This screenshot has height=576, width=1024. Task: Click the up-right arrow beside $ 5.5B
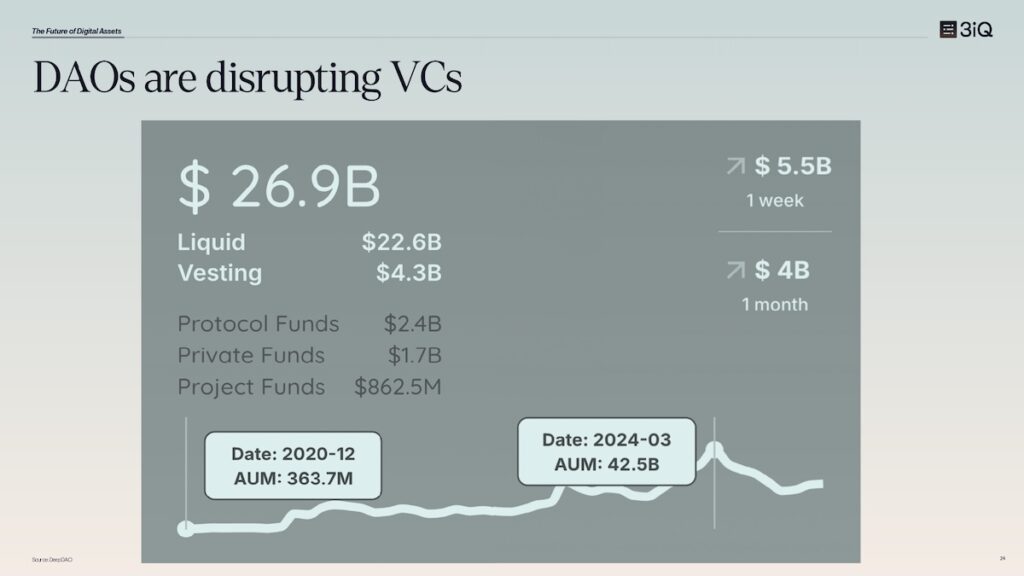pyautogui.click(x=736, y=166)
